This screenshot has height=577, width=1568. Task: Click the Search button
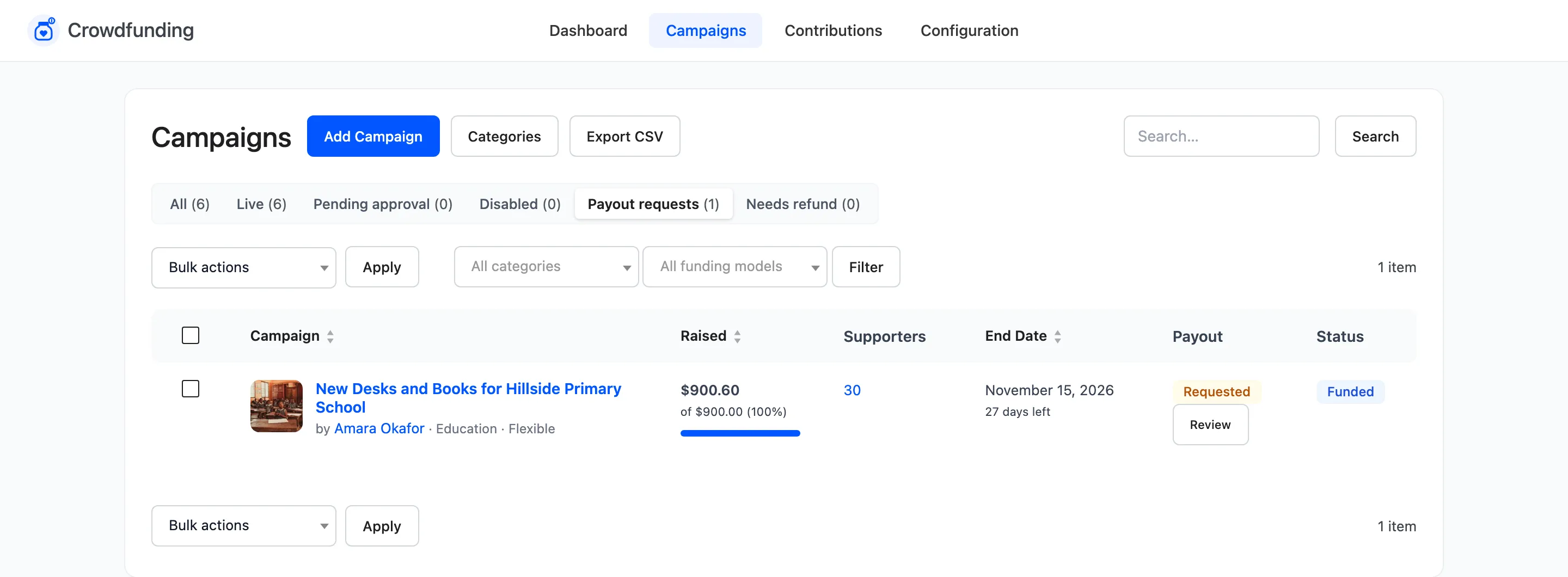pos(1375,136)
